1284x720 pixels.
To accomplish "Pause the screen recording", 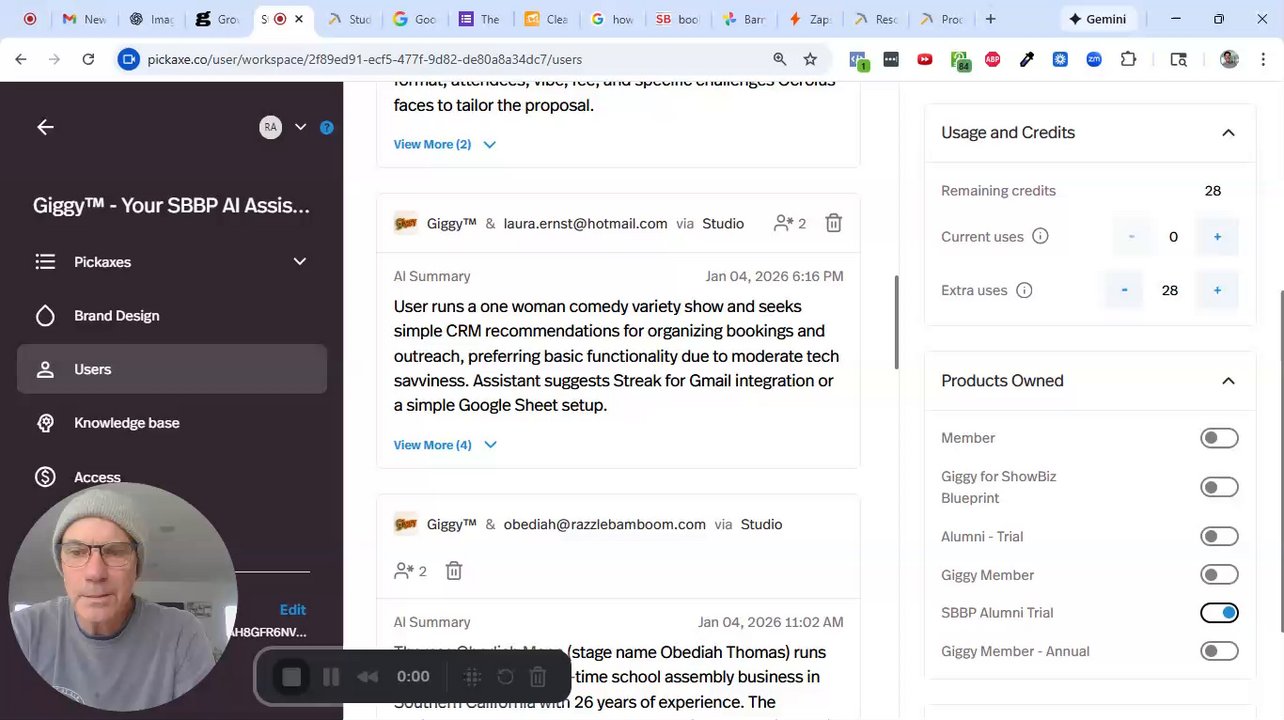I will (331, 677).
